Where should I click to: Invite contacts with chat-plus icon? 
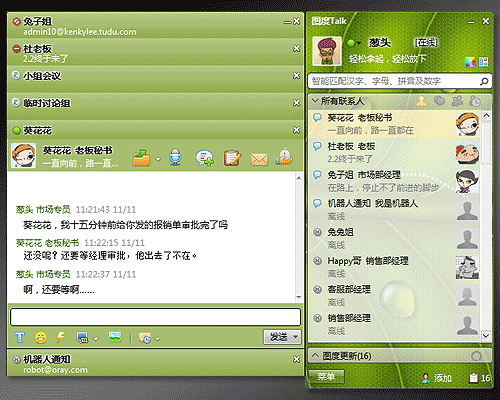coord(205,158)
